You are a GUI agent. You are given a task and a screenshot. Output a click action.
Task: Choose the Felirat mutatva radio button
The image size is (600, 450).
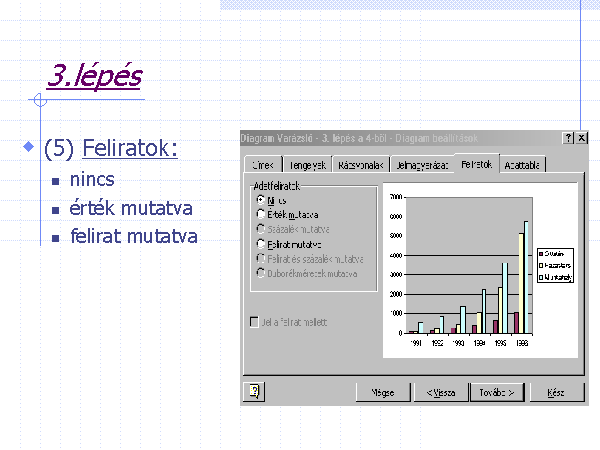click(x=262, y=243)
